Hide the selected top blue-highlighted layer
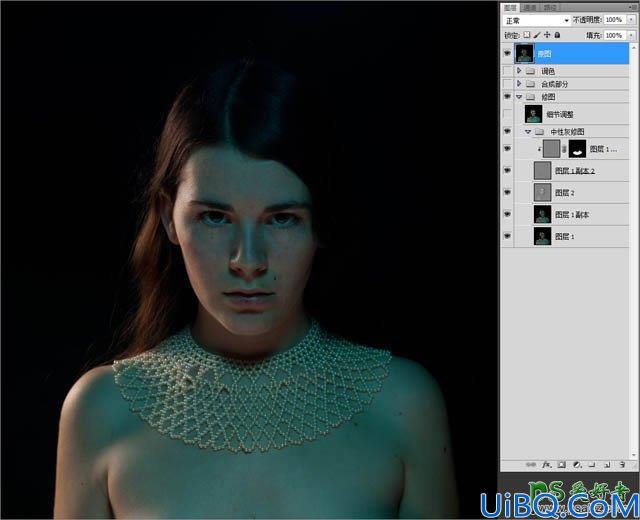The height and width of the screenshot is (520, 640). click(x=507, y=53)
